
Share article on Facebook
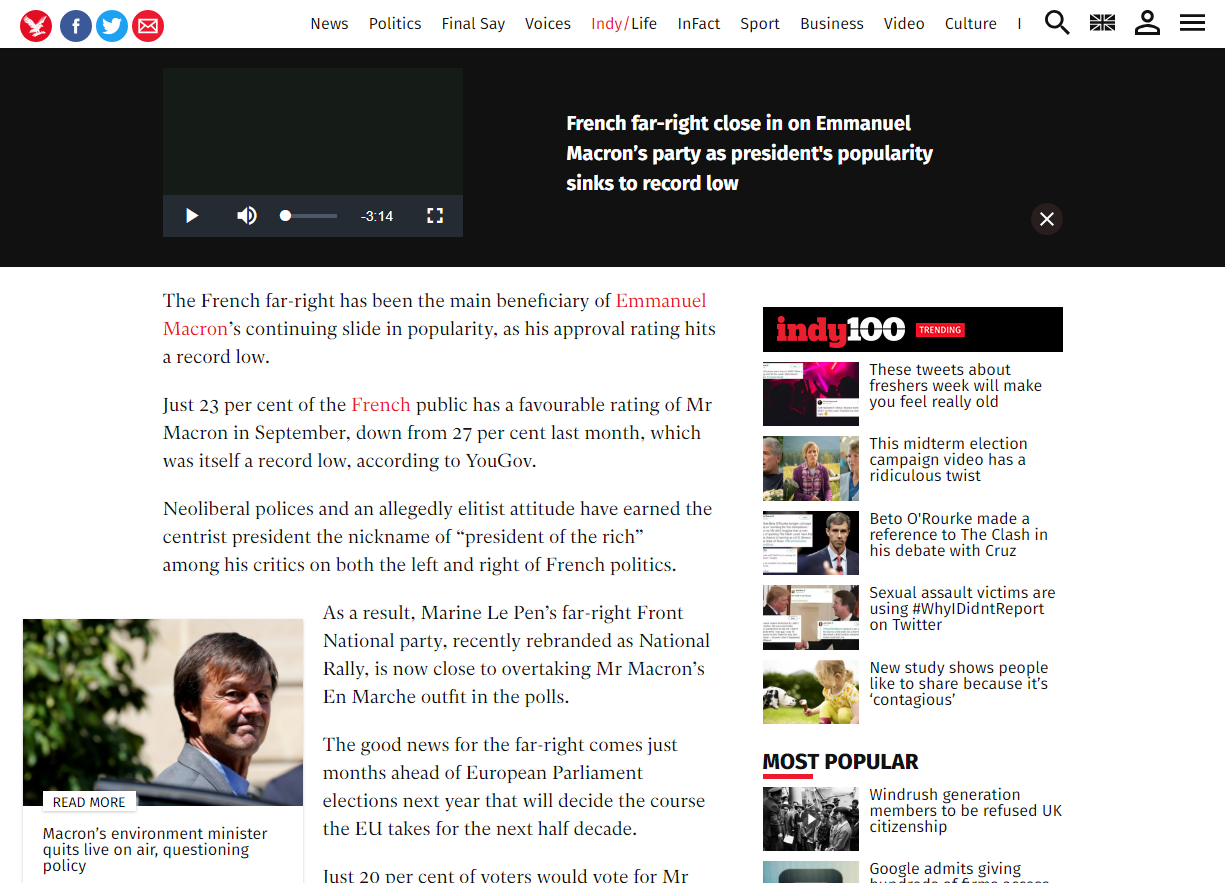click(x=76, y=25)
